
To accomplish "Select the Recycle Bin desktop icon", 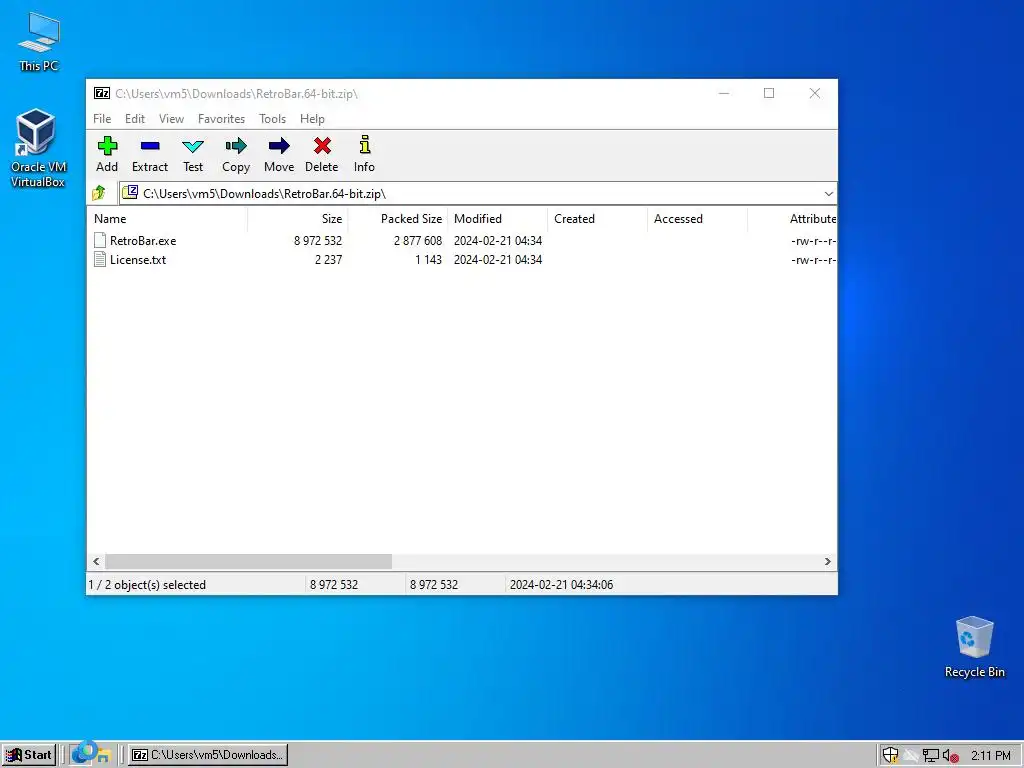I will point(974,647).
